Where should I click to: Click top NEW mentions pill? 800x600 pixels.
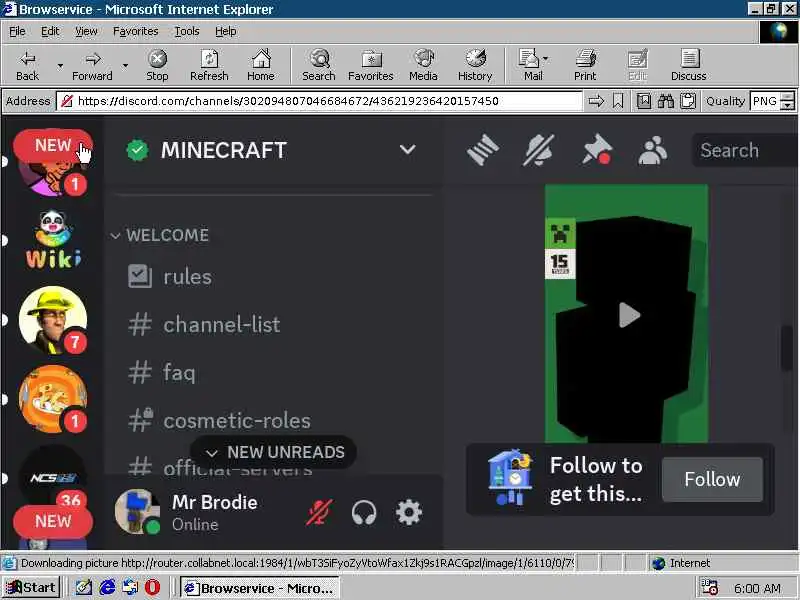(x=53, y=145)
